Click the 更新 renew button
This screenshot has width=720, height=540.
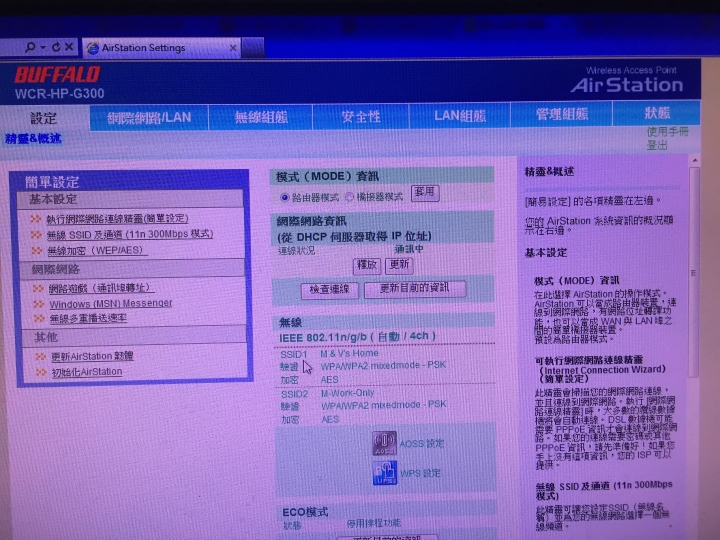399,265
